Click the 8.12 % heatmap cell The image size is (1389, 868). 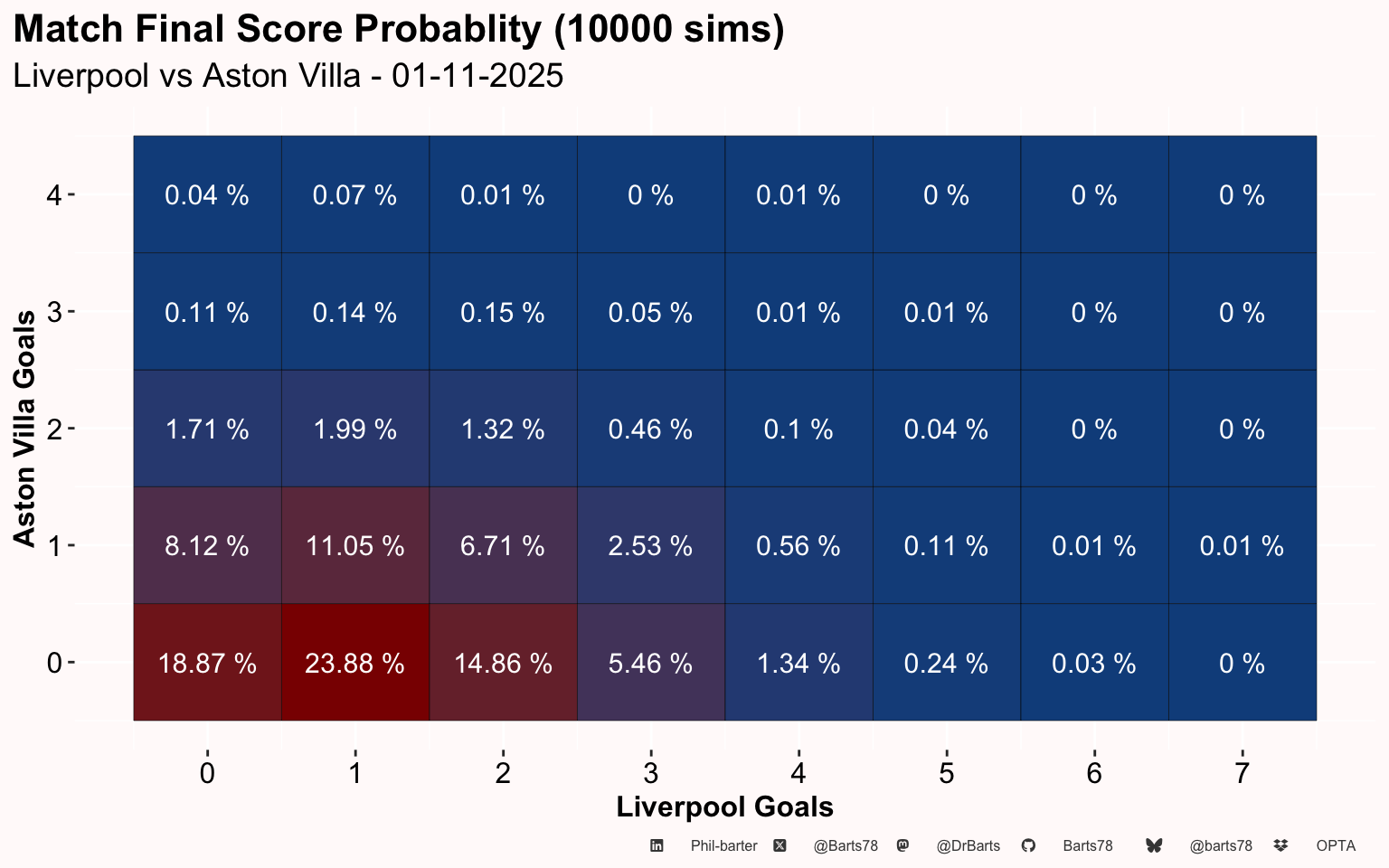pyautogui.click(x=207, y=545)
